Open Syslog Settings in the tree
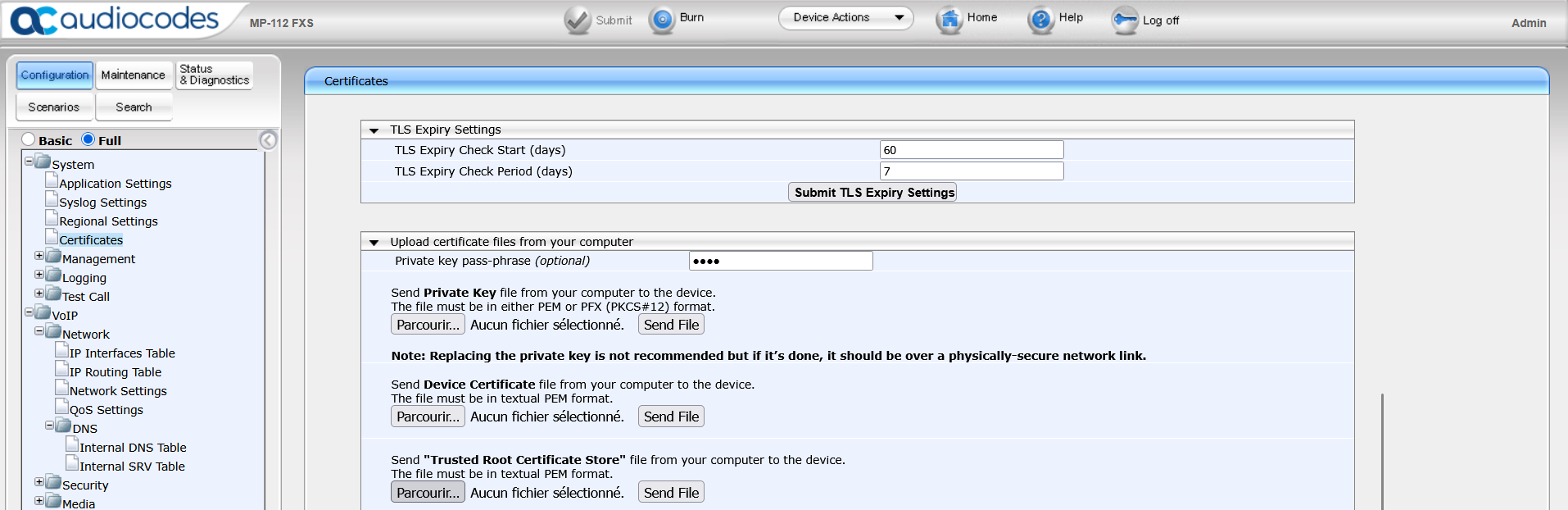1568x510 pixels. tap(102, 203)
